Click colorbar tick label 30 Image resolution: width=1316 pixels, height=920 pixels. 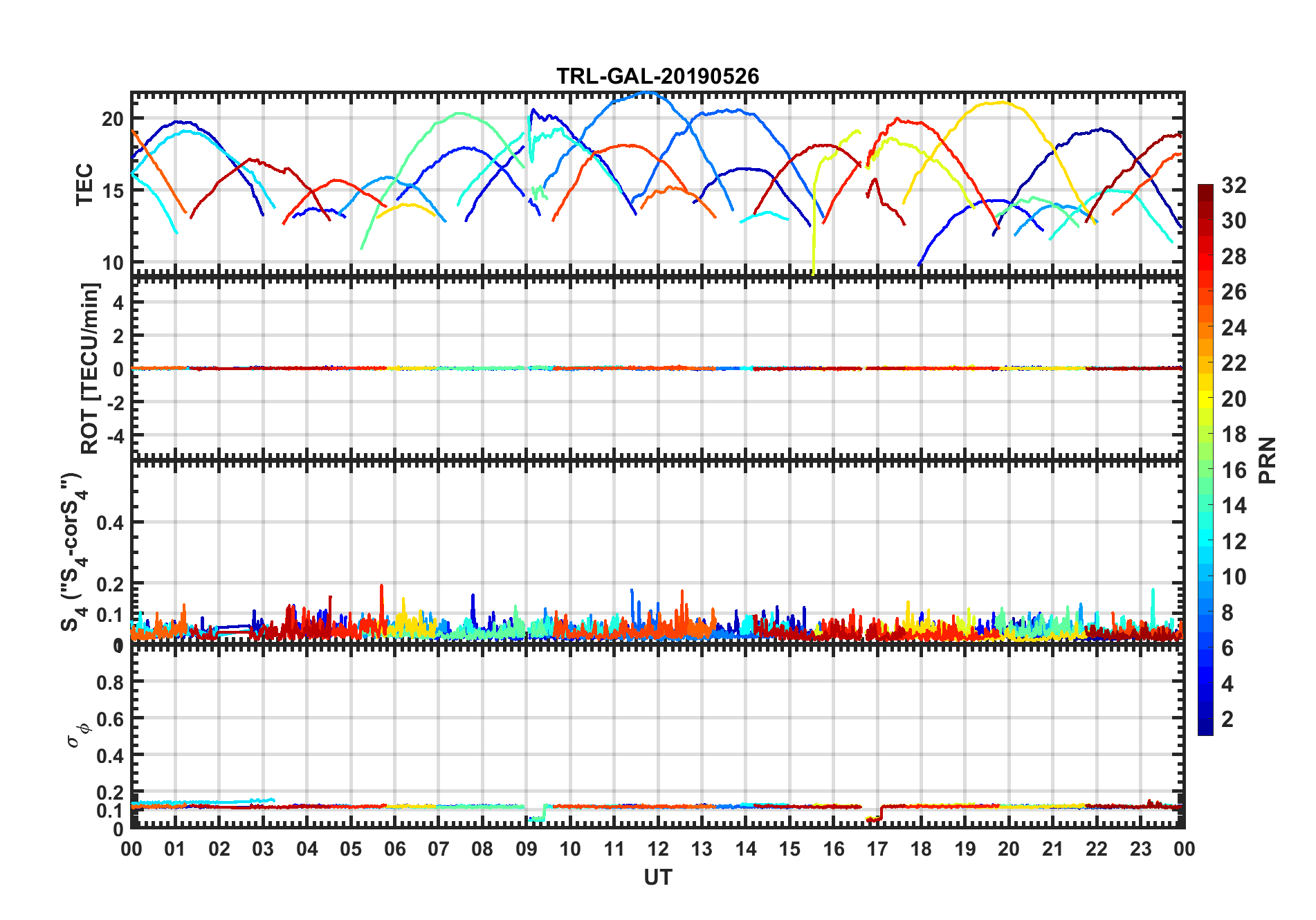(1234, 221)
